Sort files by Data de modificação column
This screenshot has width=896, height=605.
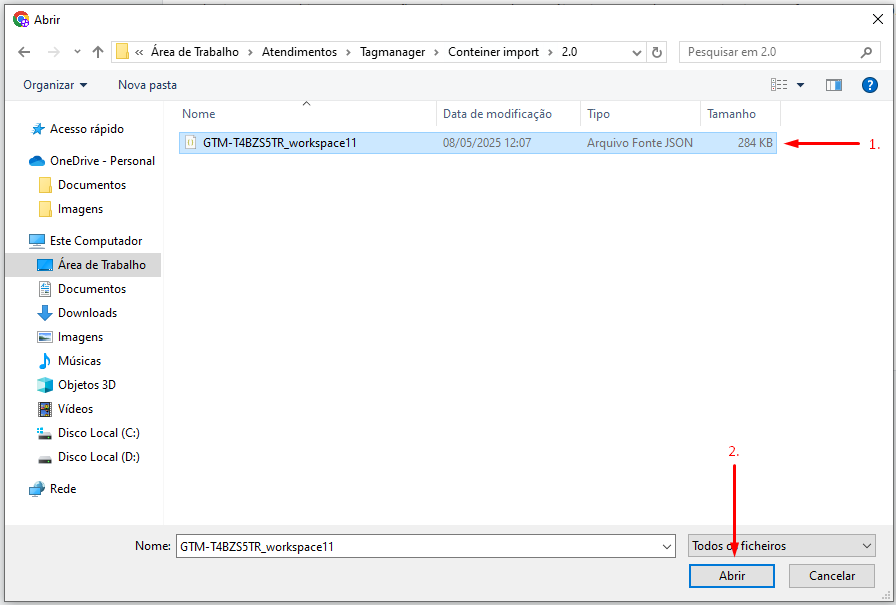(x=497, y=114)
